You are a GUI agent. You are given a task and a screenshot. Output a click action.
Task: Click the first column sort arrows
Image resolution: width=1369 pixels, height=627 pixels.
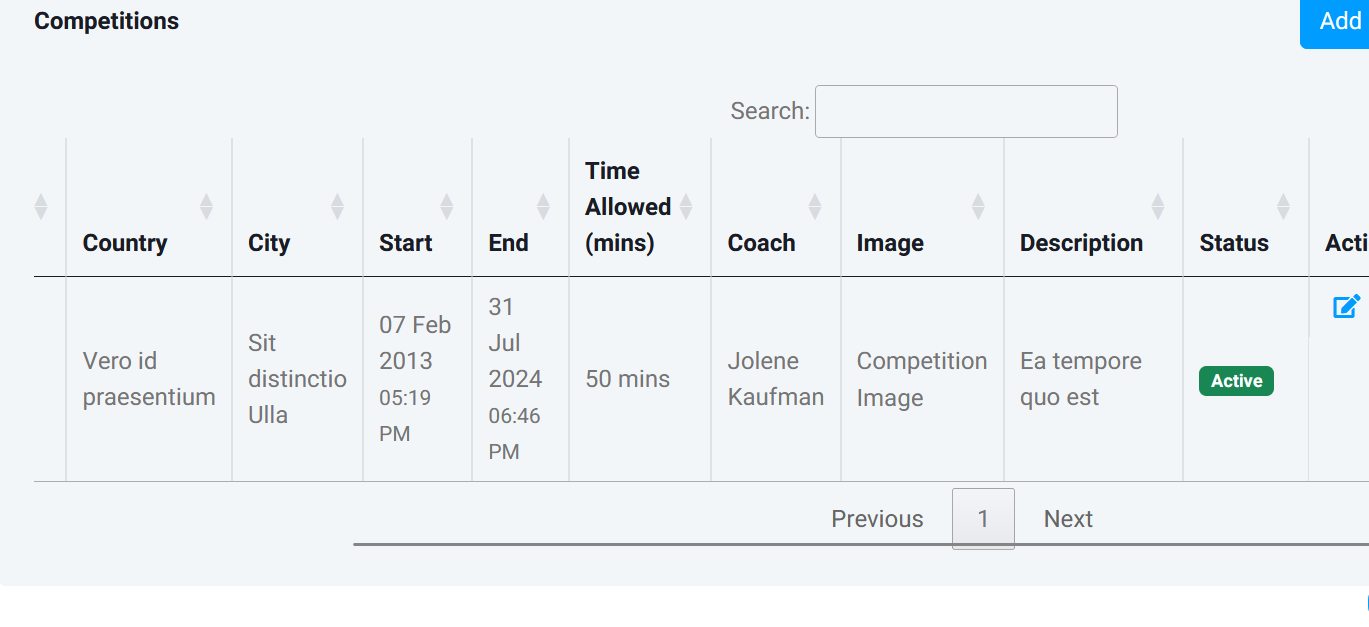tap(41, 207)
